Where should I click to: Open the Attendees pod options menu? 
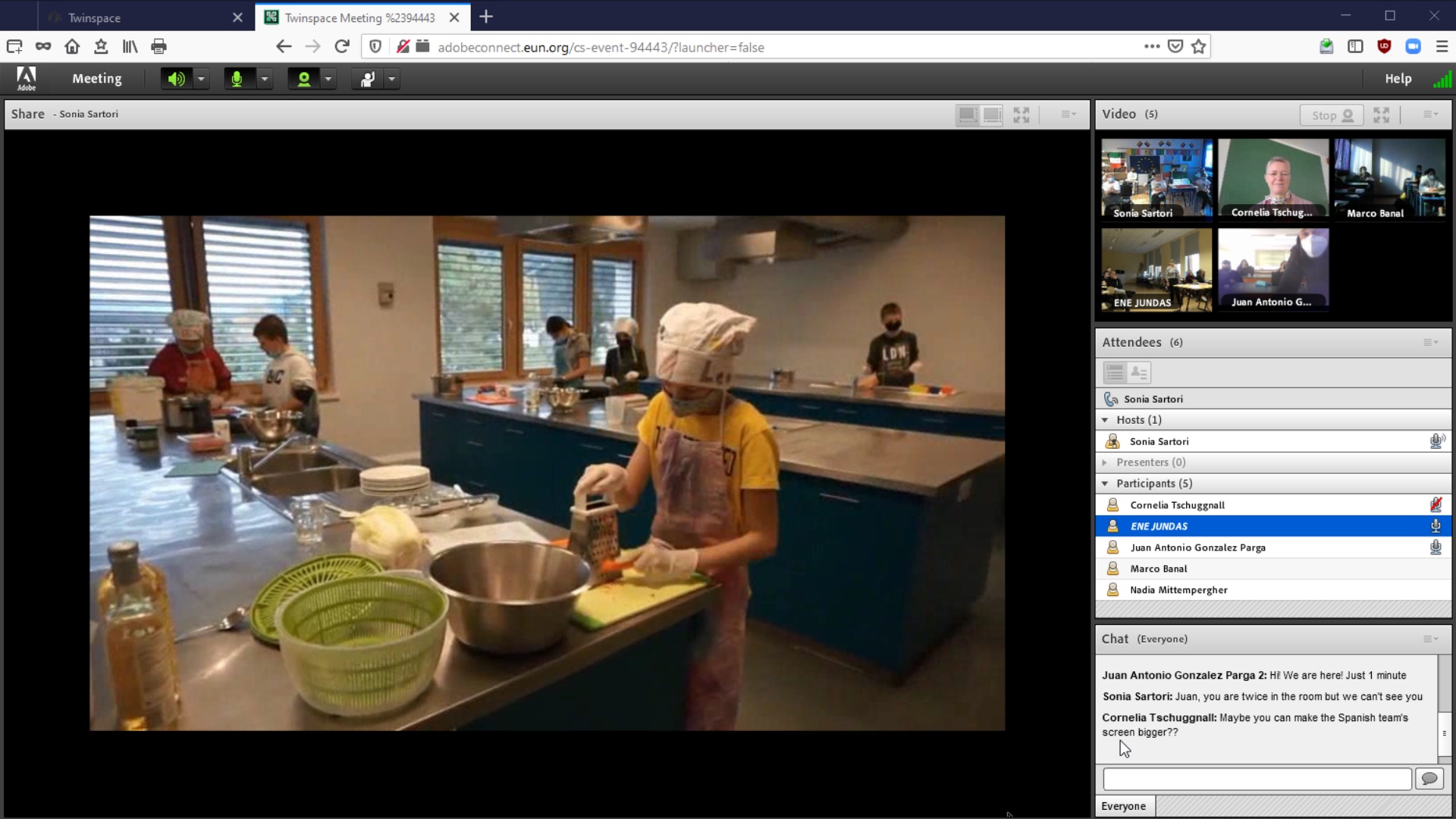1430,343
